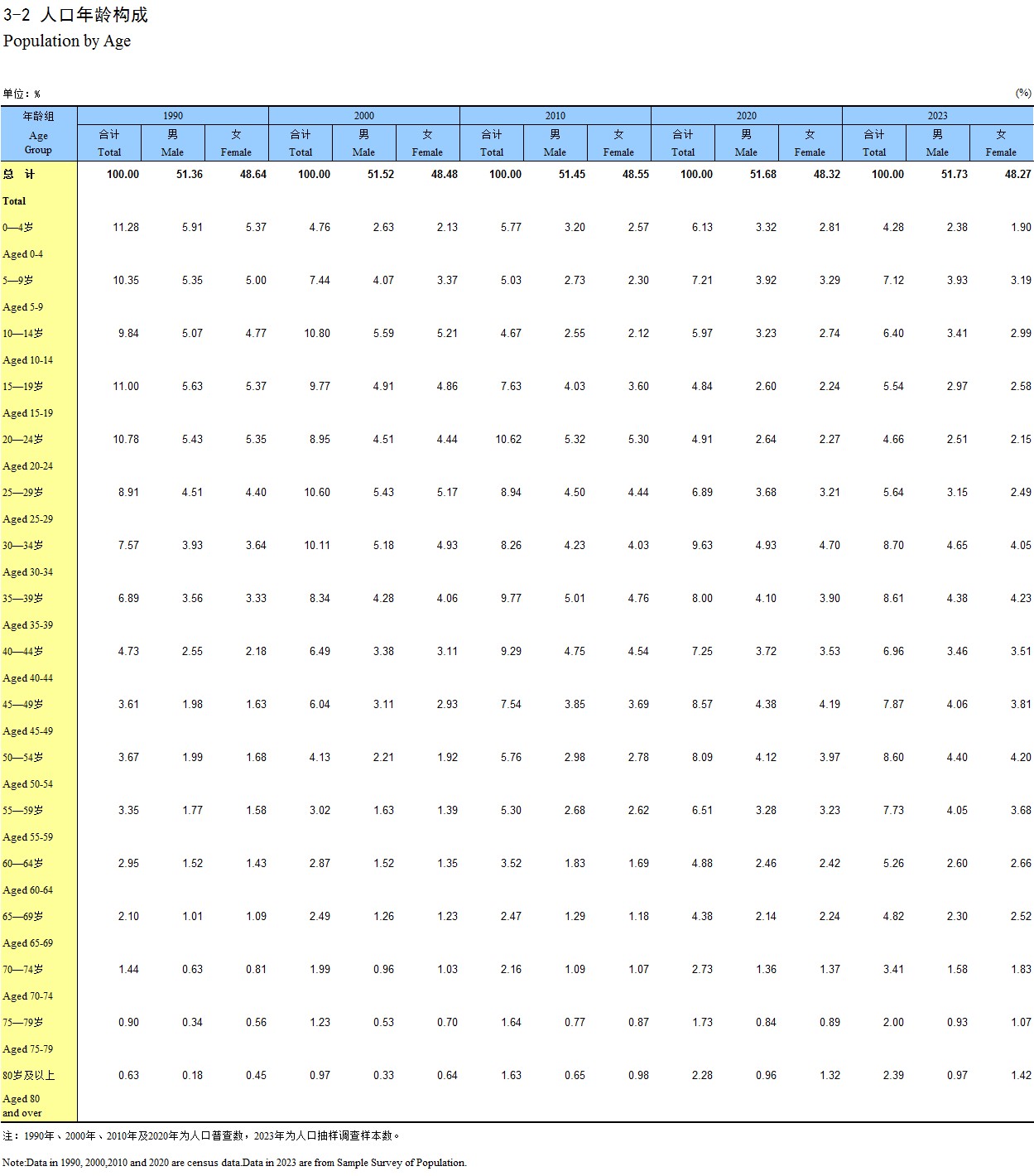Select the 'Aged 45-49' row label
The height and width of the screenshot is (1176, 1034).
coord(28,730)
